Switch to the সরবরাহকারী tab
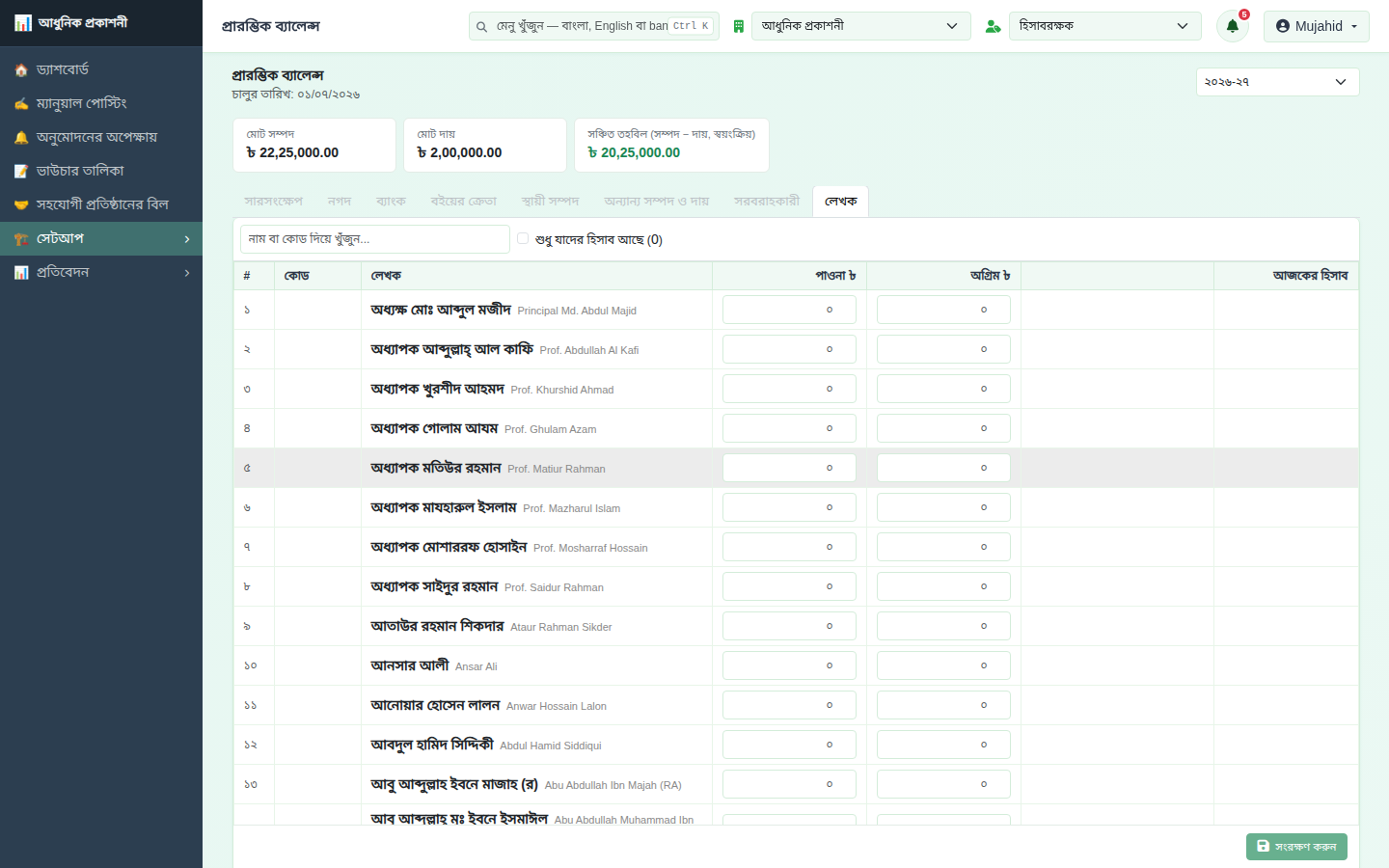The image size is (1389, 868). coord(767,202)
